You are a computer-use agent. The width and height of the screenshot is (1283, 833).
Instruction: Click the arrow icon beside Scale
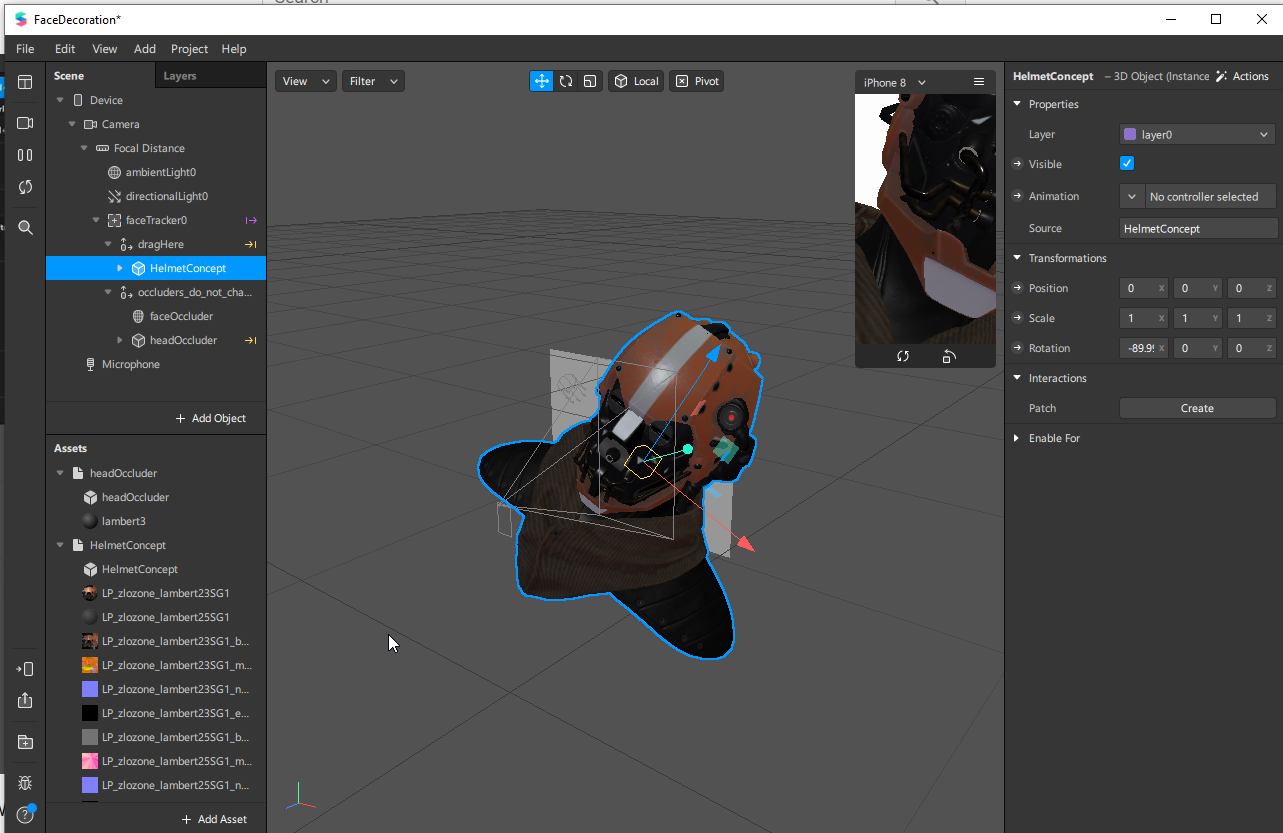tap(1017, 318)
